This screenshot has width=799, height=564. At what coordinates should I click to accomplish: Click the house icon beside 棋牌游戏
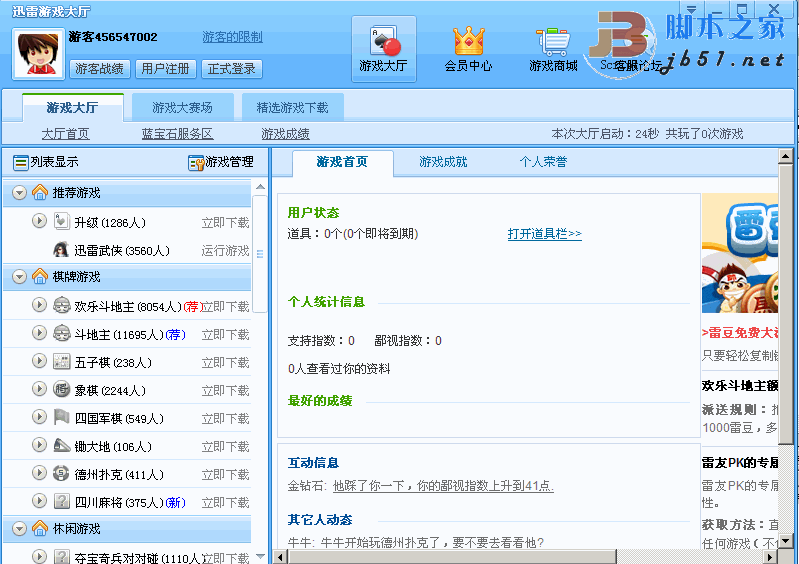tap(40, 276)
